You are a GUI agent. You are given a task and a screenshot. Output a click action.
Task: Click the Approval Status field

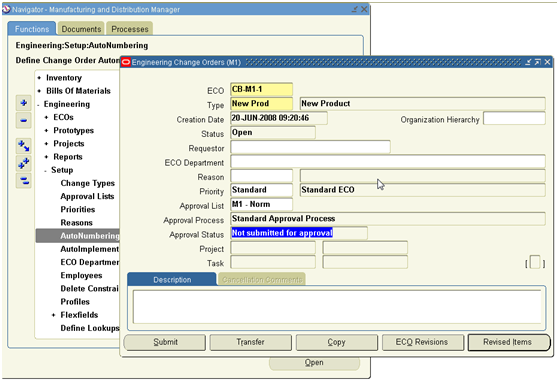(x=299, y=233)
